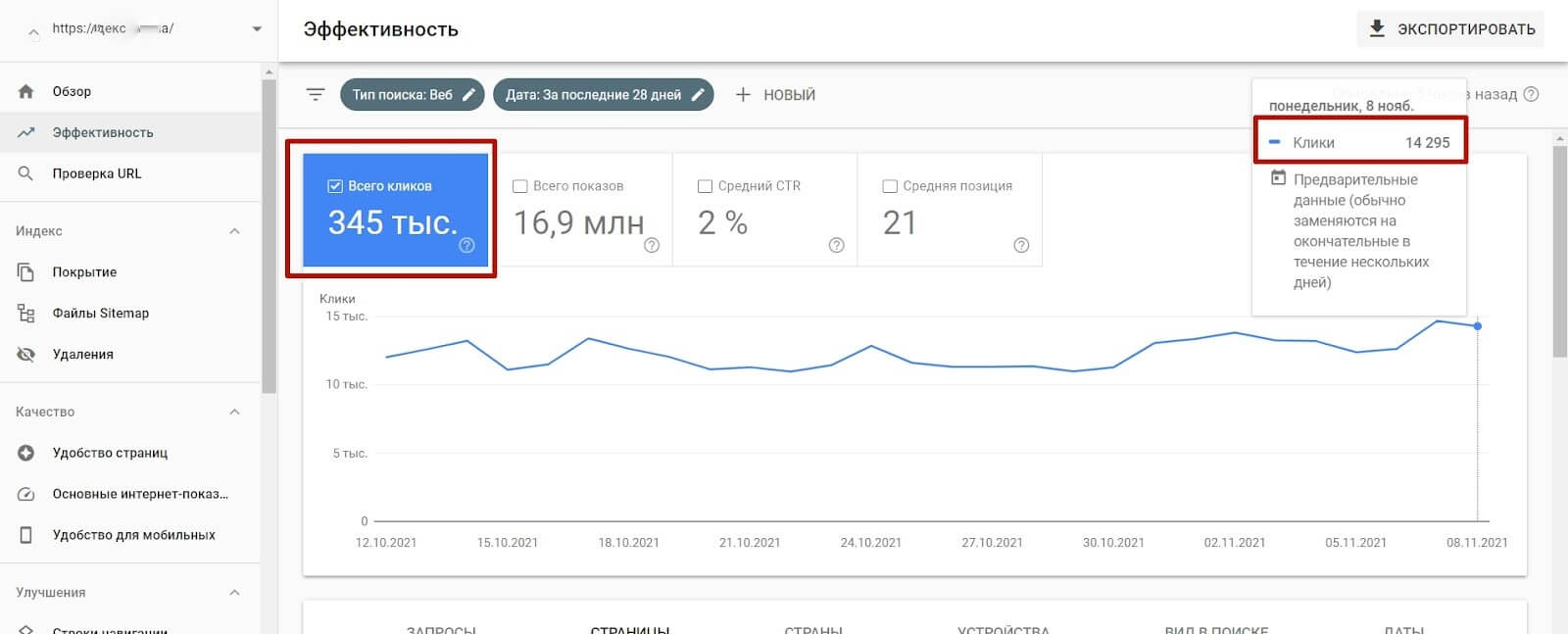
Task: Click the main page vertical scrollbar
Action: [x=1560, y=252]
